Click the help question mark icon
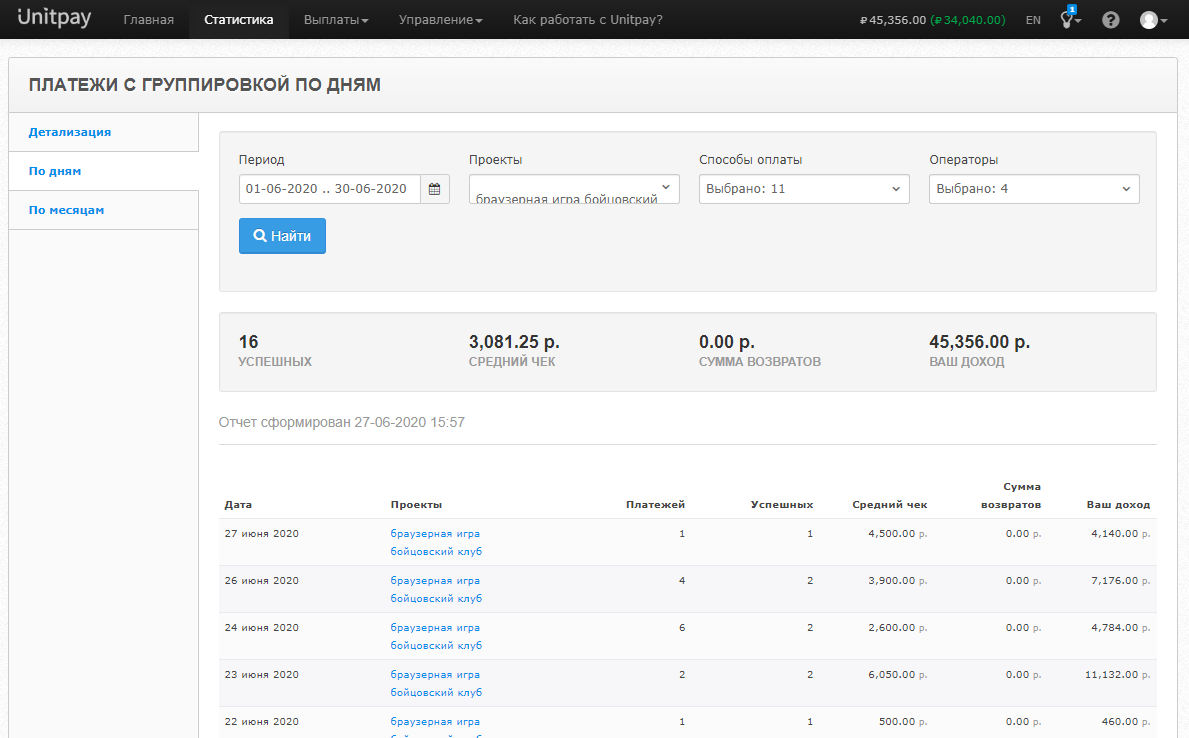1189x738 pixels. [x=1110, y=20]
